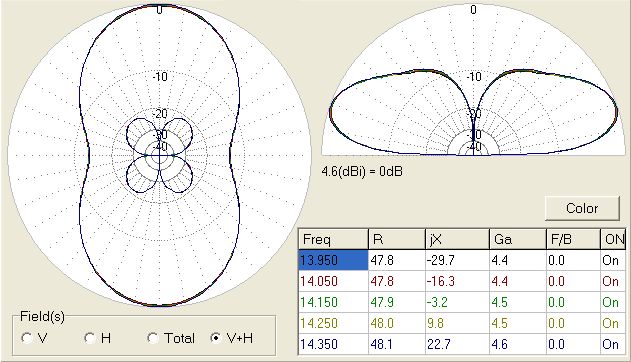Image resolution: width=631 pixels, height=362 pixels.
Task: Click the Freq column header
Action: (333, 239)
